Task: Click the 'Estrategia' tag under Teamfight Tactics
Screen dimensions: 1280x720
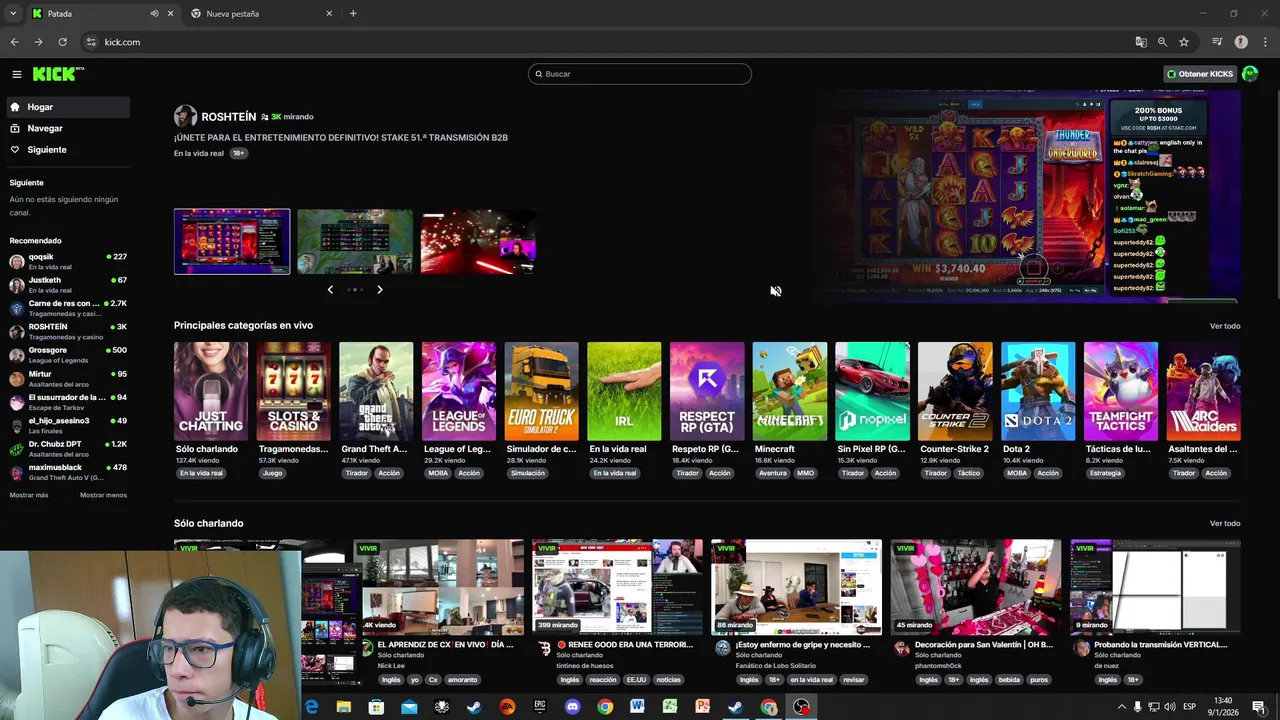Action: tap(1105, 473)
